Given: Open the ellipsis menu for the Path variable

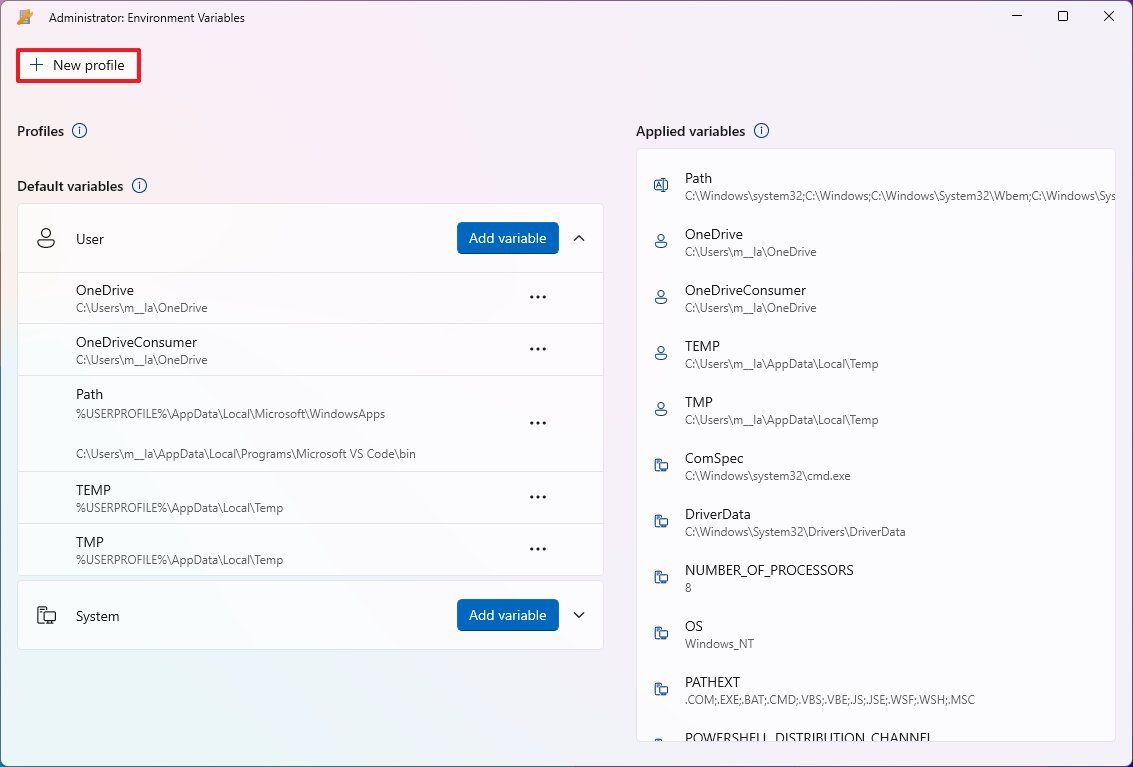Looking at the screenshot, I should (x=538, y=423).
